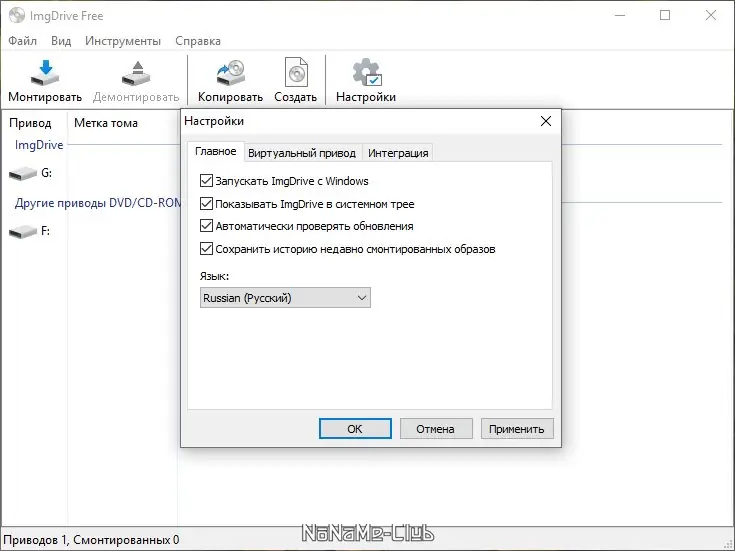Toggle Сохранить историю недавно смонтированных образов
735x551 pixels.
pos(206,249)
